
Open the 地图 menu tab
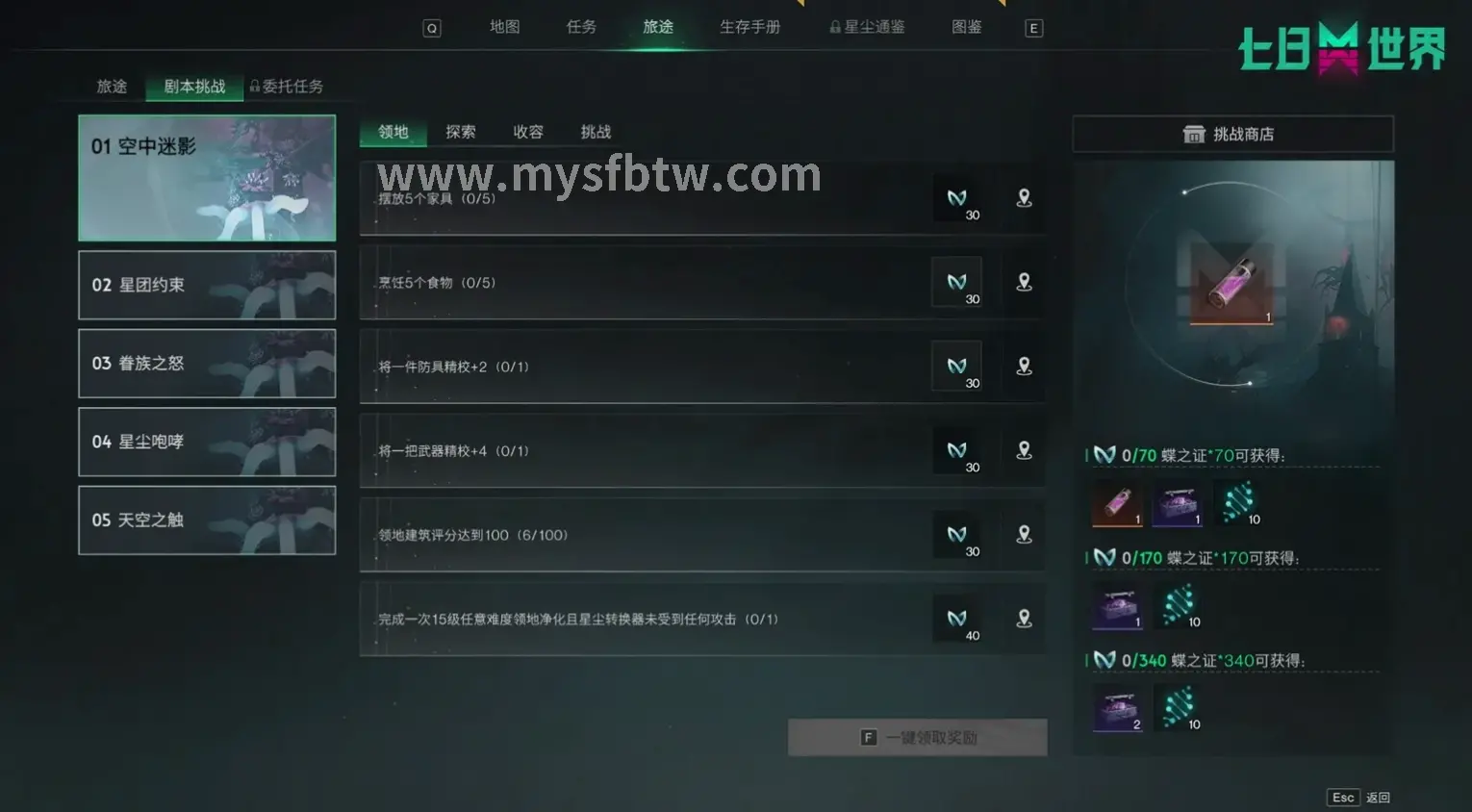(x=504, y=27)
